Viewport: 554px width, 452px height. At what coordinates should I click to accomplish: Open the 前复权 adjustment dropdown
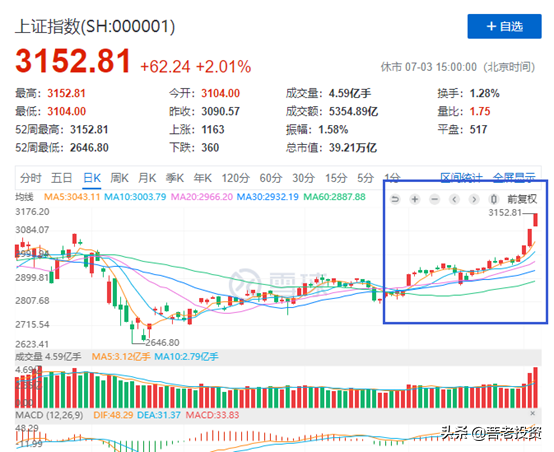coord(522,199)
